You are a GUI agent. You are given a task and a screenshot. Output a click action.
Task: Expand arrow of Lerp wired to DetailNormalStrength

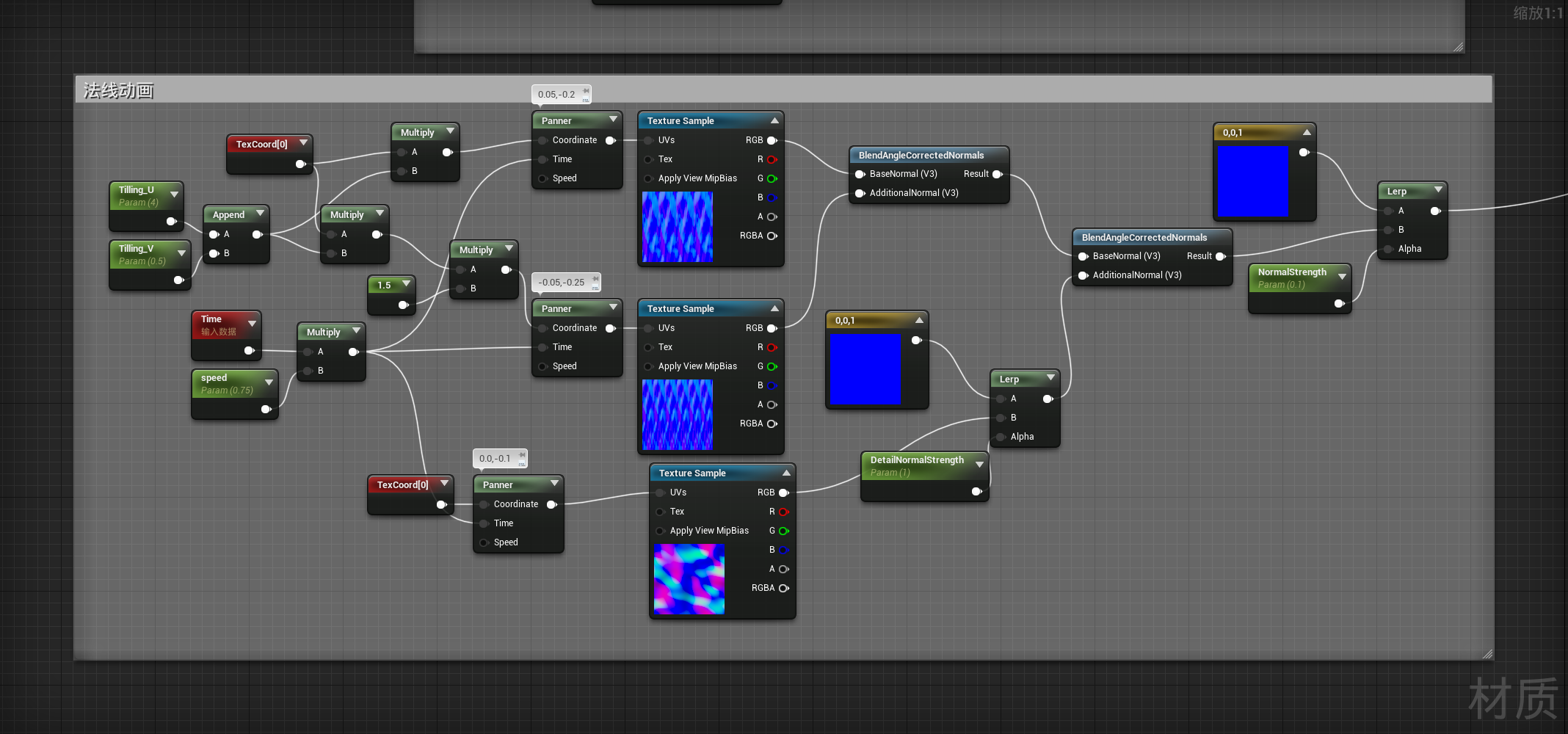point(1050,378)
